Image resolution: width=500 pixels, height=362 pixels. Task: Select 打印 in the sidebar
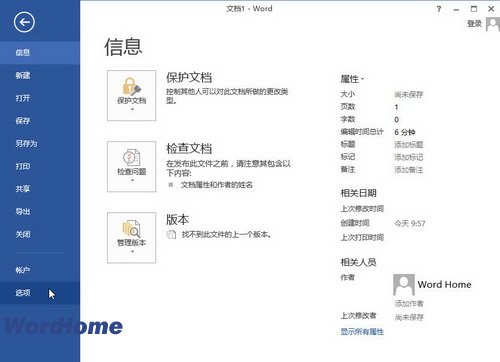[40, 166]
